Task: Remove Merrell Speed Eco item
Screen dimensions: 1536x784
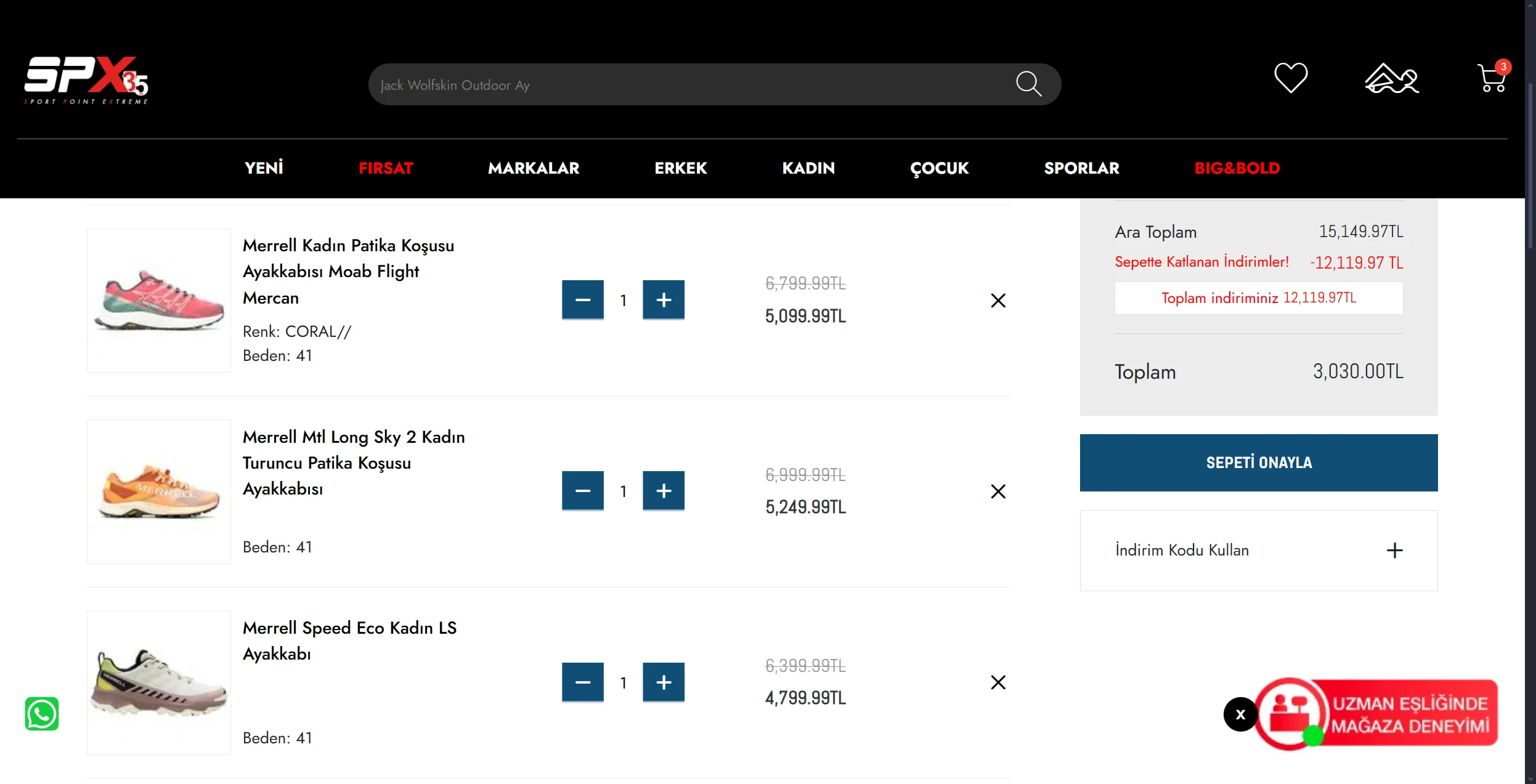Action: coord(998,682)
